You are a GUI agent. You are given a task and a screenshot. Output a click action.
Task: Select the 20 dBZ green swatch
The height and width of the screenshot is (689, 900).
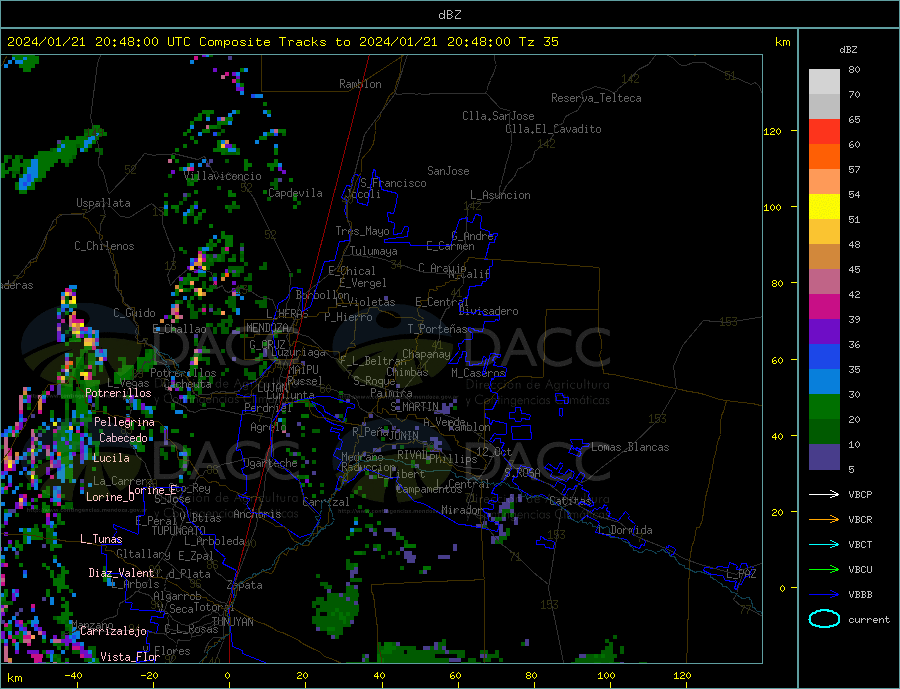click(824, 407)
